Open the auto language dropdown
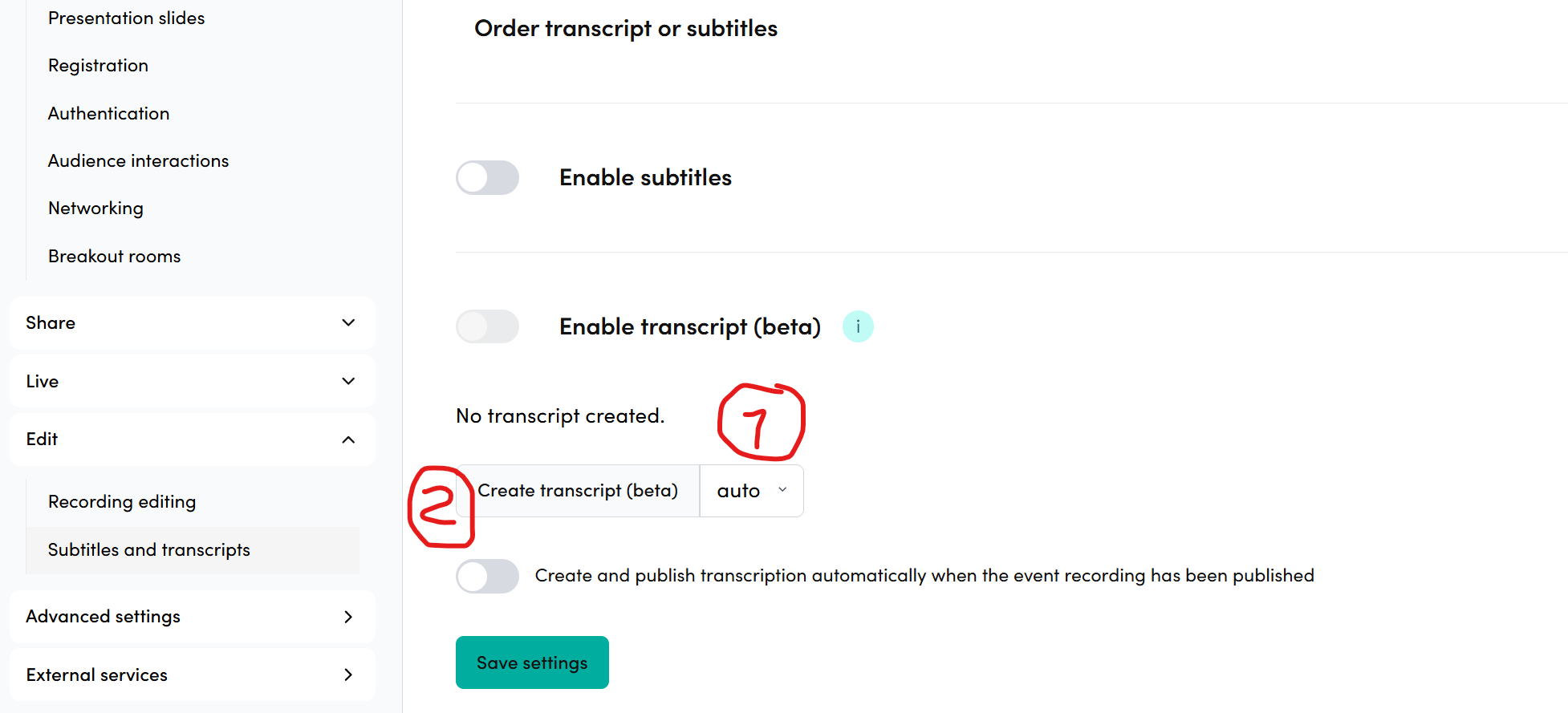1568x713 pixels. 751,491
